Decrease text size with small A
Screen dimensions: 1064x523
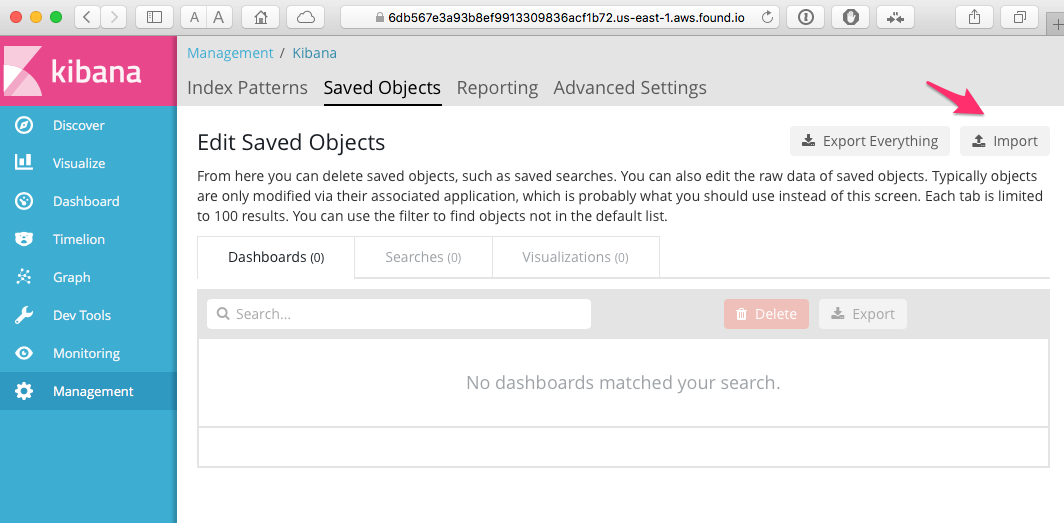(195, 18)
